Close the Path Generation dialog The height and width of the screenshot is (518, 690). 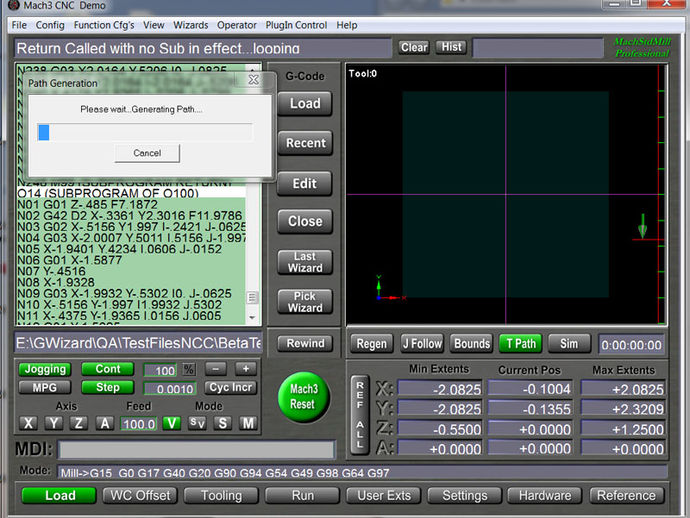[253, 80]
